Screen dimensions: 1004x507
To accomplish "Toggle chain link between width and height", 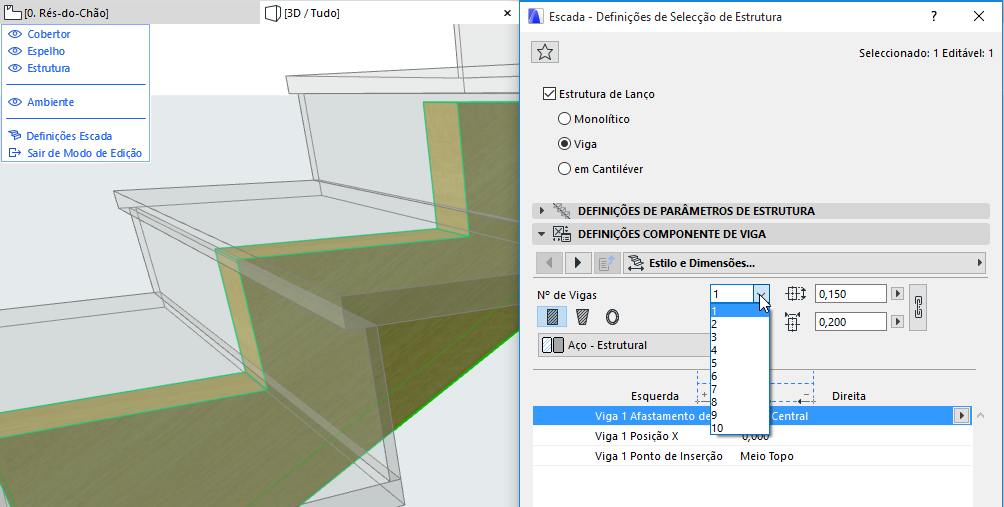I will pyautogui.click(x=918, y=307).
